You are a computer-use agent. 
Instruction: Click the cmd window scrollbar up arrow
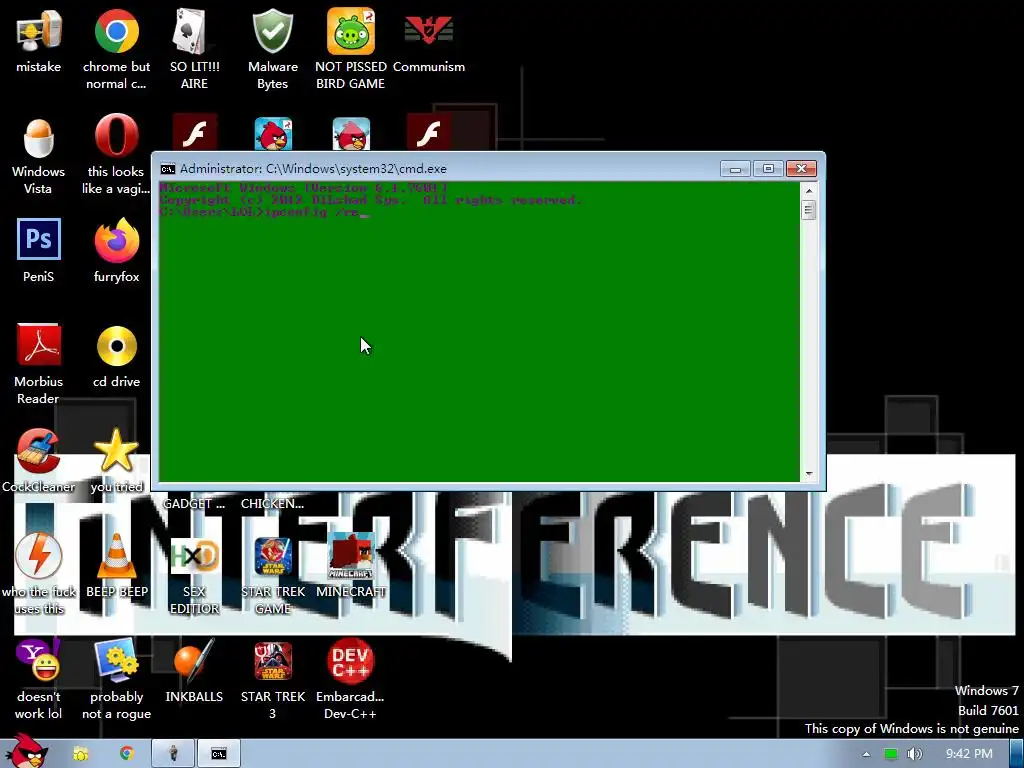808,191
